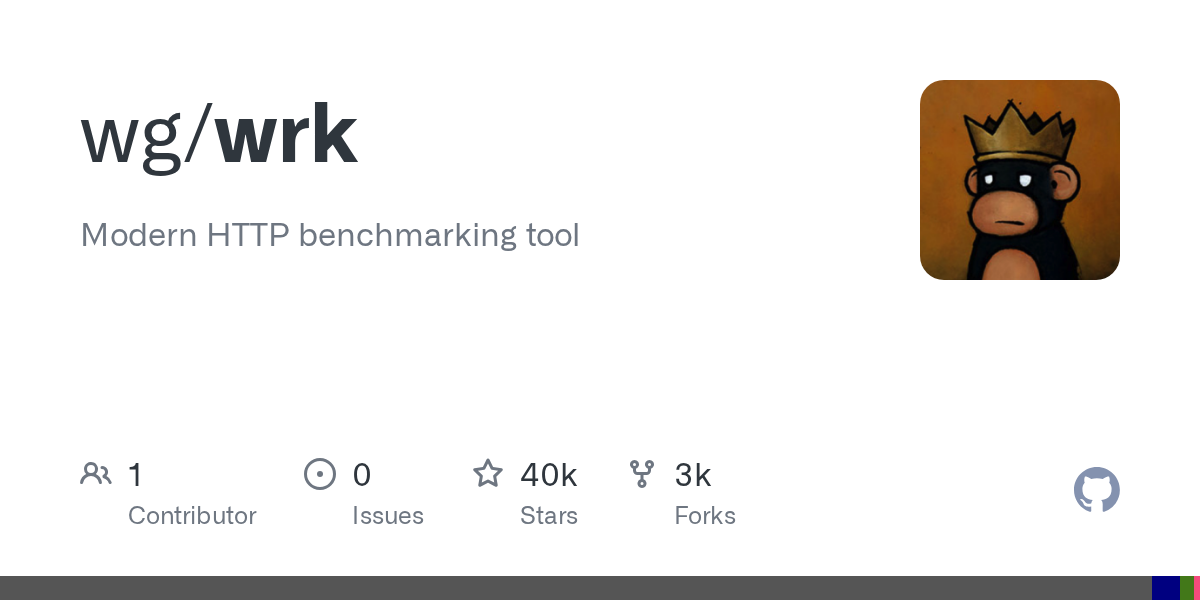This screenshot has height=600, width=1200.
Task: Click the gray segment of the language bar
Action: pos(576,588)
